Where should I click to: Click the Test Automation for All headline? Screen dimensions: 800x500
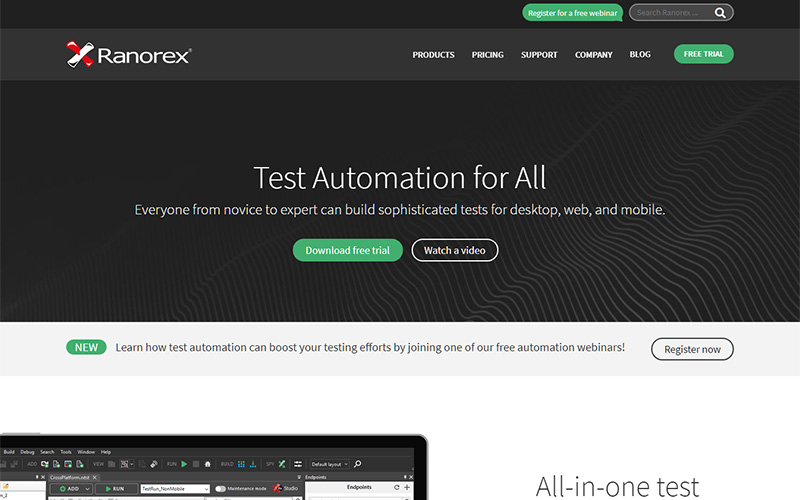click(x=399, y=178)
